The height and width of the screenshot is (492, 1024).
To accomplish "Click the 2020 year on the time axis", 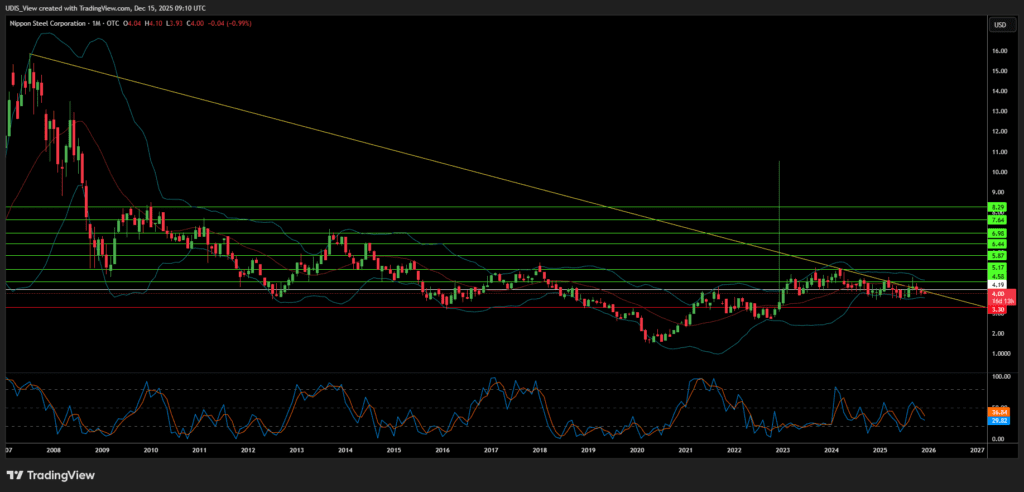I will click(637, 451).
